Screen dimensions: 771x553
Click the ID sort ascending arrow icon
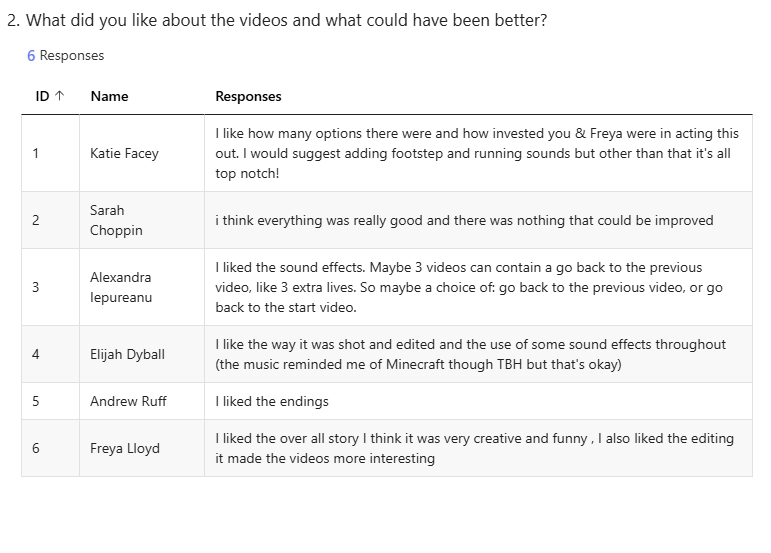point(59,96)
